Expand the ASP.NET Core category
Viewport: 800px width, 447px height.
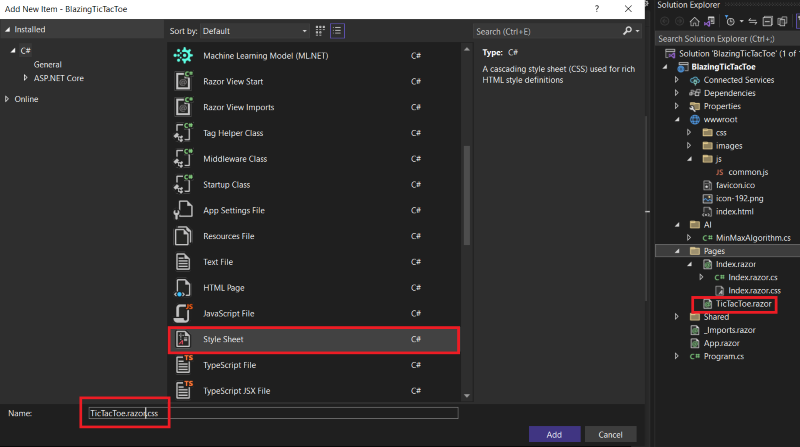click(25, 78)
